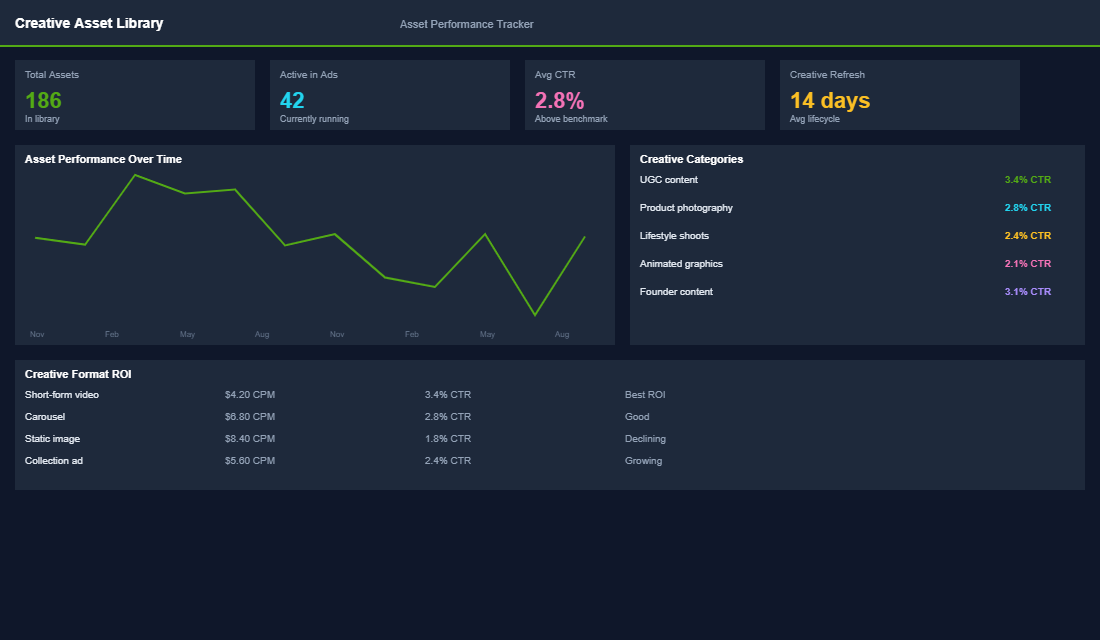Select the Static image Declining status
This screenshot has height=640, width=1100.
pyautogui.click(x=645, y=438)
